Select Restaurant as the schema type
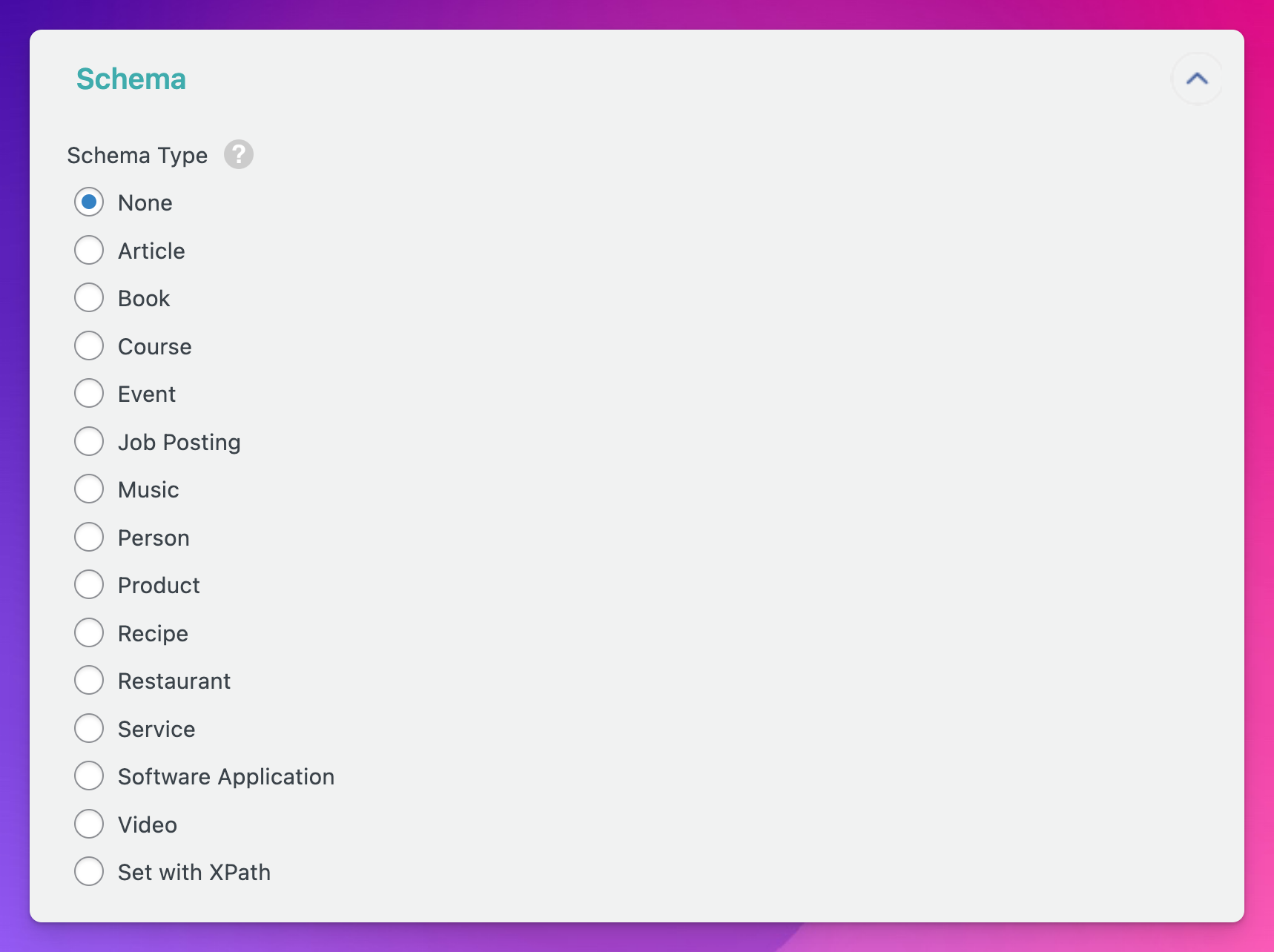The image size is (1274, 952). (89, 680)
